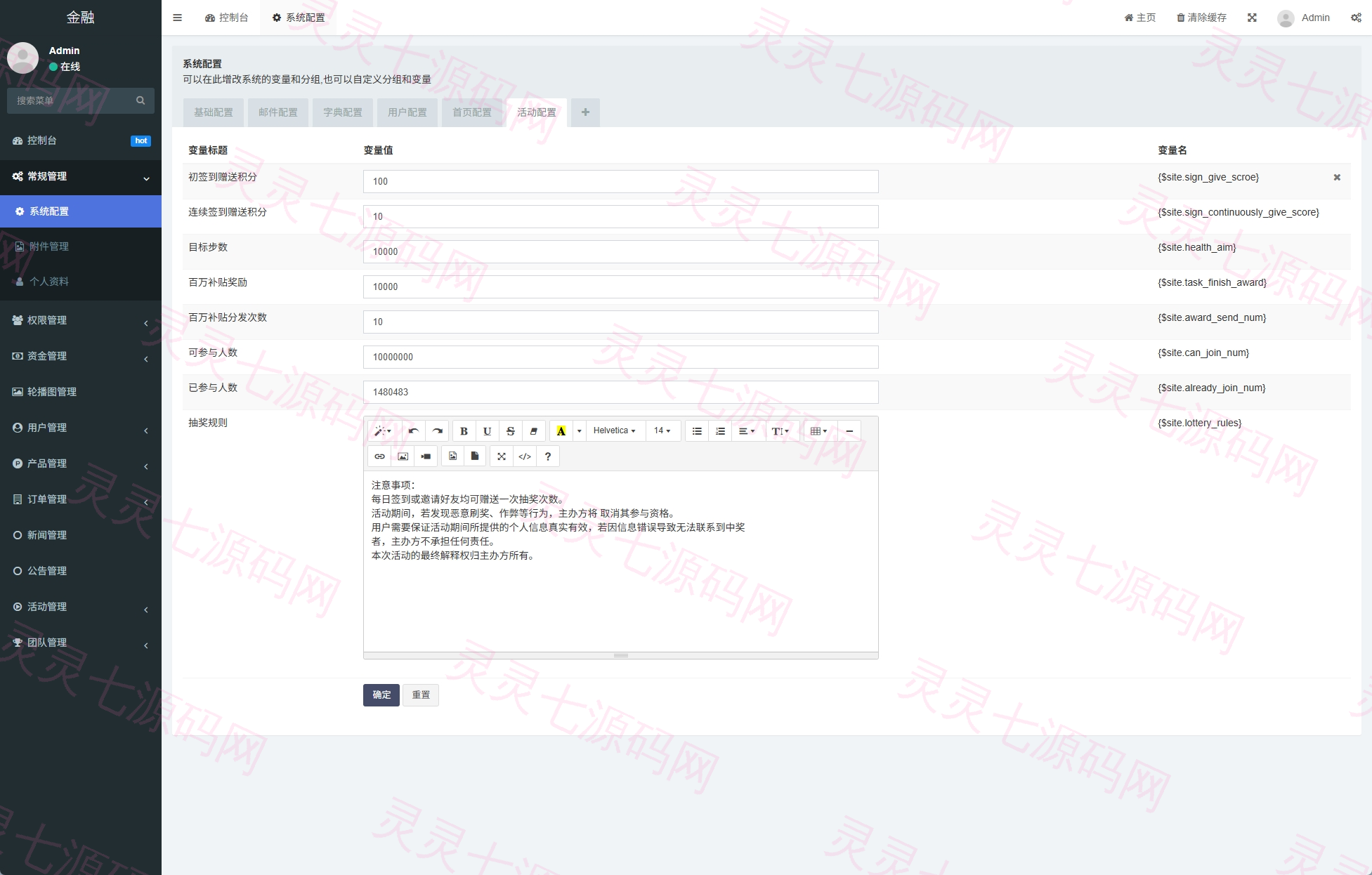Screen dimensions: 1372x875
Task: Switch to the 邮件配置 tab
Action: tap(278, 112)
